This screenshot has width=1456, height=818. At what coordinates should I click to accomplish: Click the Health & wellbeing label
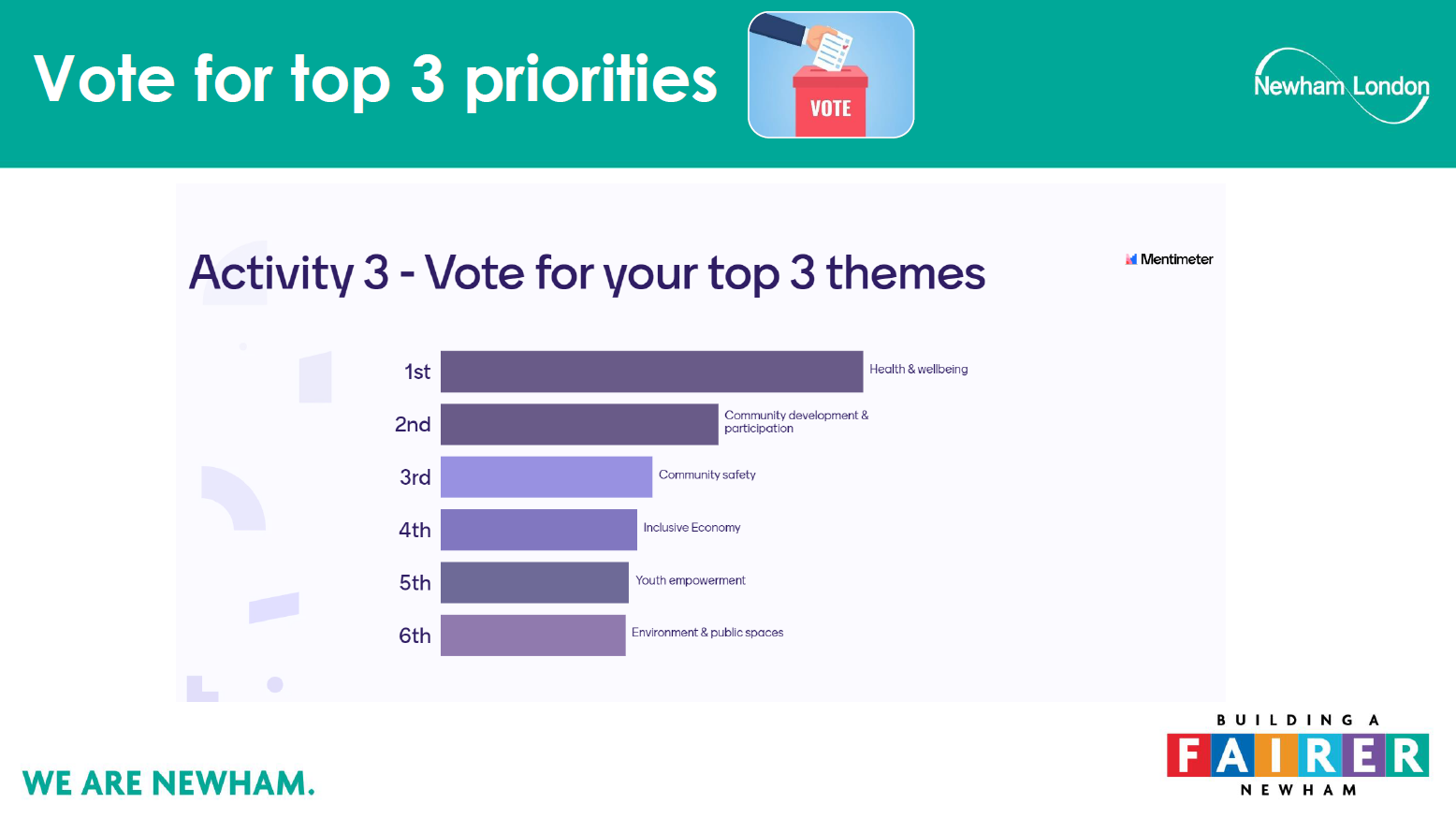tap(918, 370)
